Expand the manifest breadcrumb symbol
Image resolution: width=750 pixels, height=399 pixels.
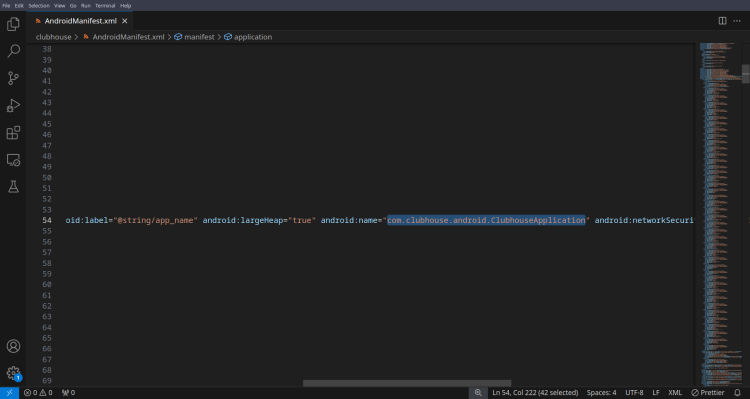pyautogui.click(x=194, y=37)
